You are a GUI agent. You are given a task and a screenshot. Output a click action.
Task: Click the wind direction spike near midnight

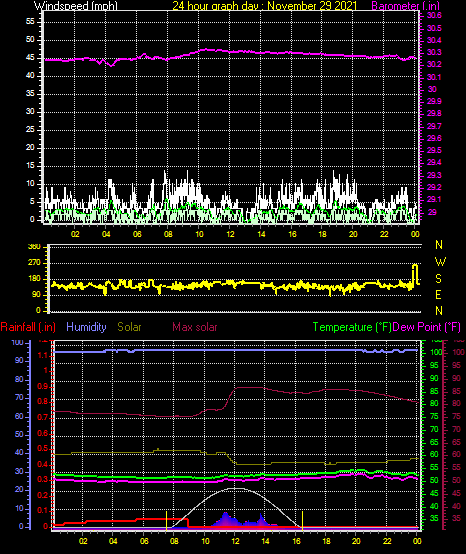click(x=415, y=273)
